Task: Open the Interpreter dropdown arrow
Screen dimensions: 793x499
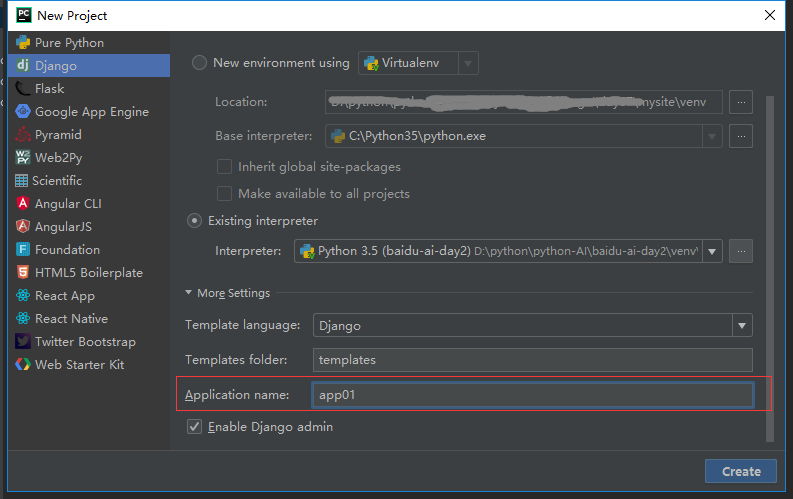Action: [712, 251]
